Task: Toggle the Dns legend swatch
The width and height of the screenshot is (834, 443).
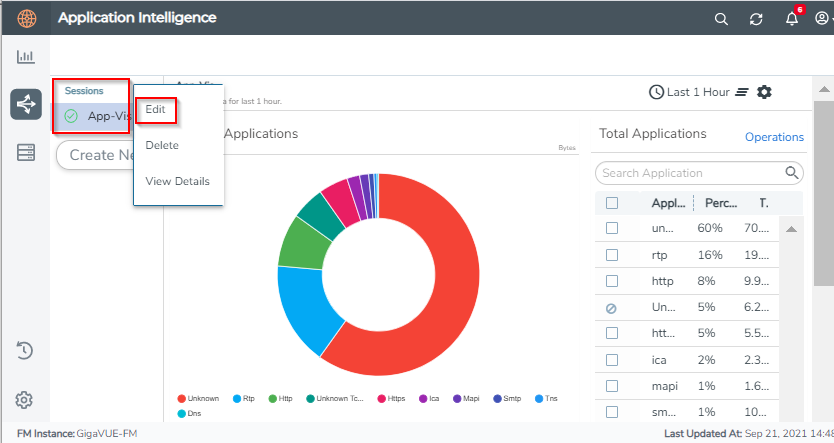Action: coord(181,413)
